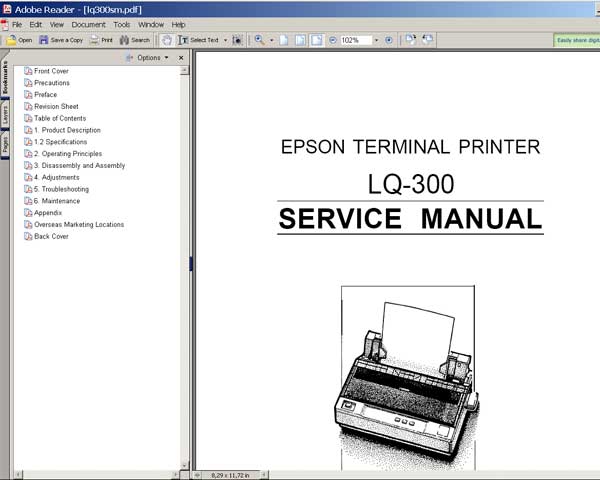
Task: Go to Revision Sheet bookmark
Action: 56,106
